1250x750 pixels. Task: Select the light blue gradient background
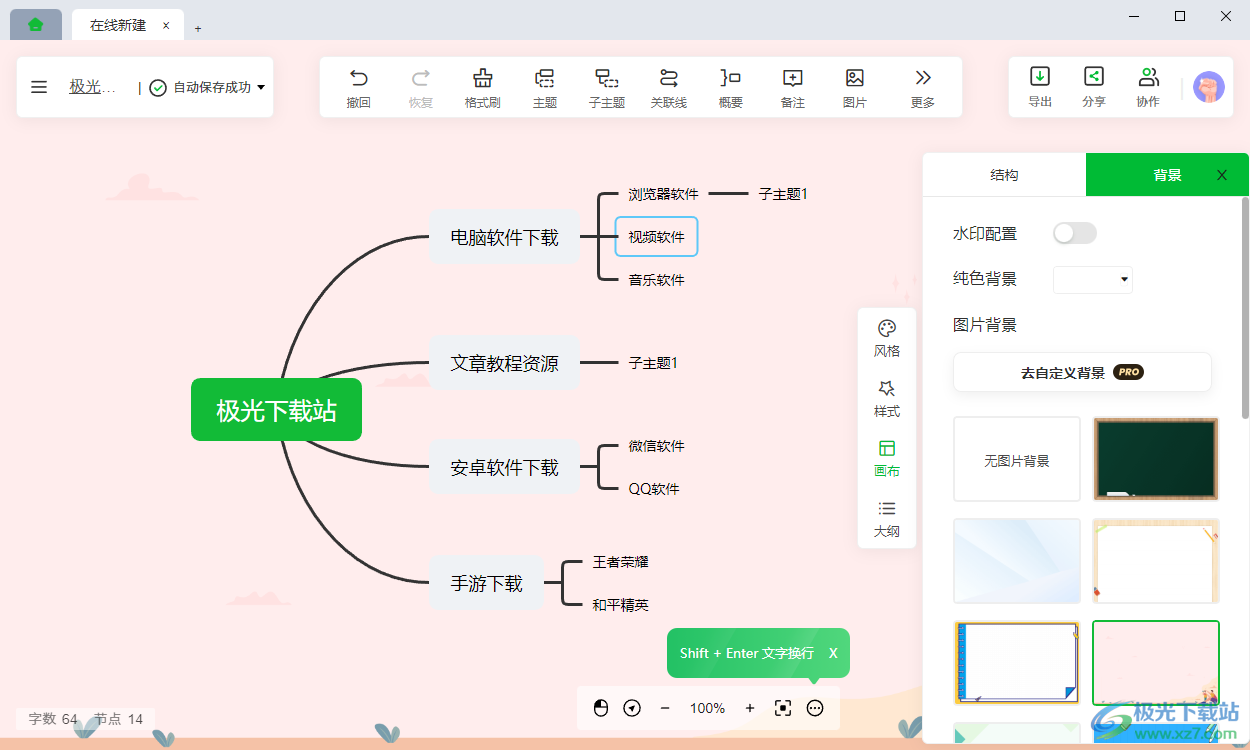1017,561
